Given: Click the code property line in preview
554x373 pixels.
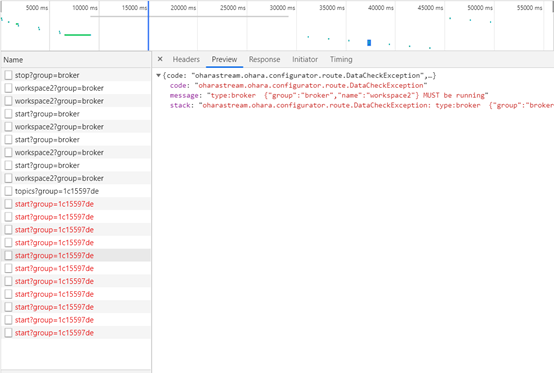Looking at the screenshot, I should [298, 85].
